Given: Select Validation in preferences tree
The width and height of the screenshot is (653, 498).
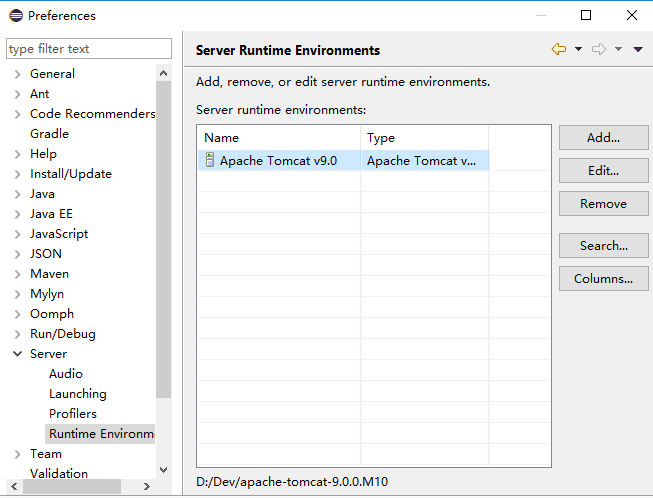Looking at the screenshot, I should [x=59, y=473].
